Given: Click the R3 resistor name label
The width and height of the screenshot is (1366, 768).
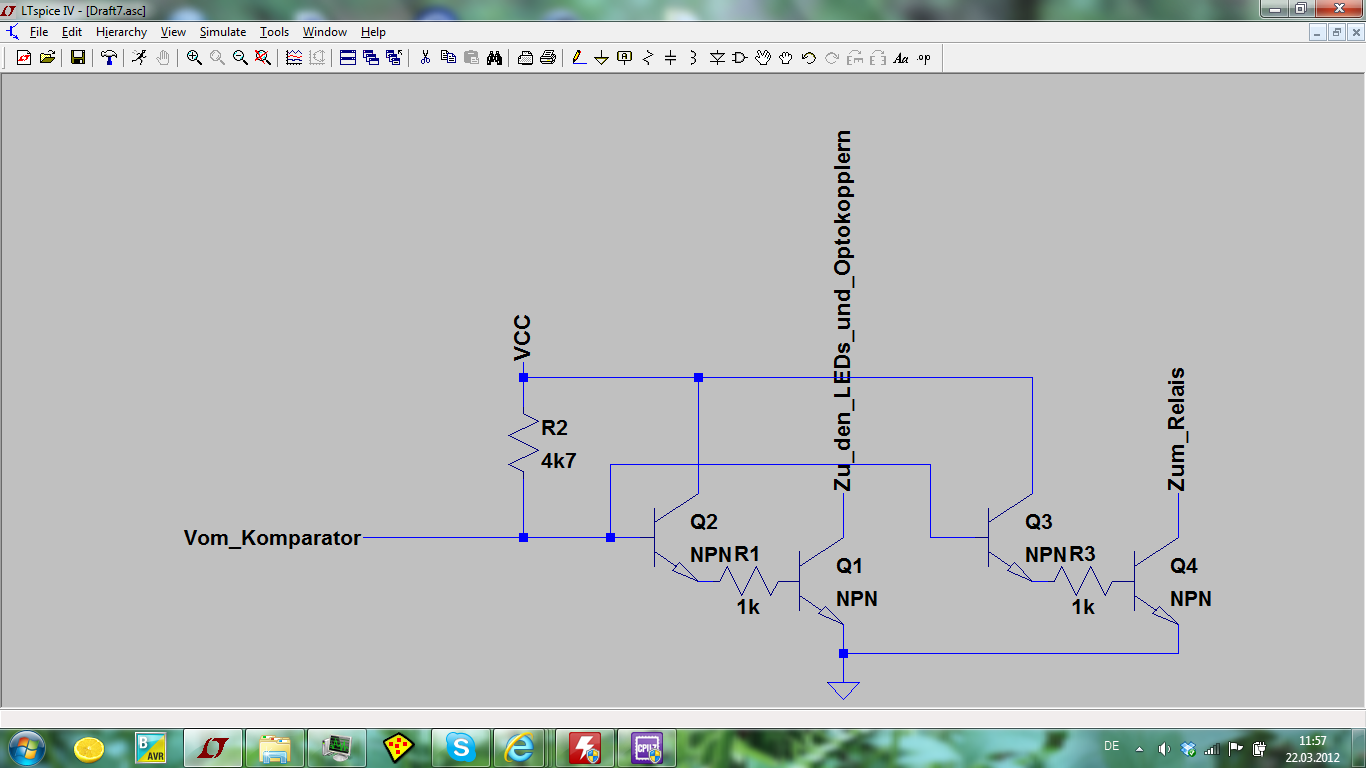Looking at the screenshot, I should [x=1083, y=554].
